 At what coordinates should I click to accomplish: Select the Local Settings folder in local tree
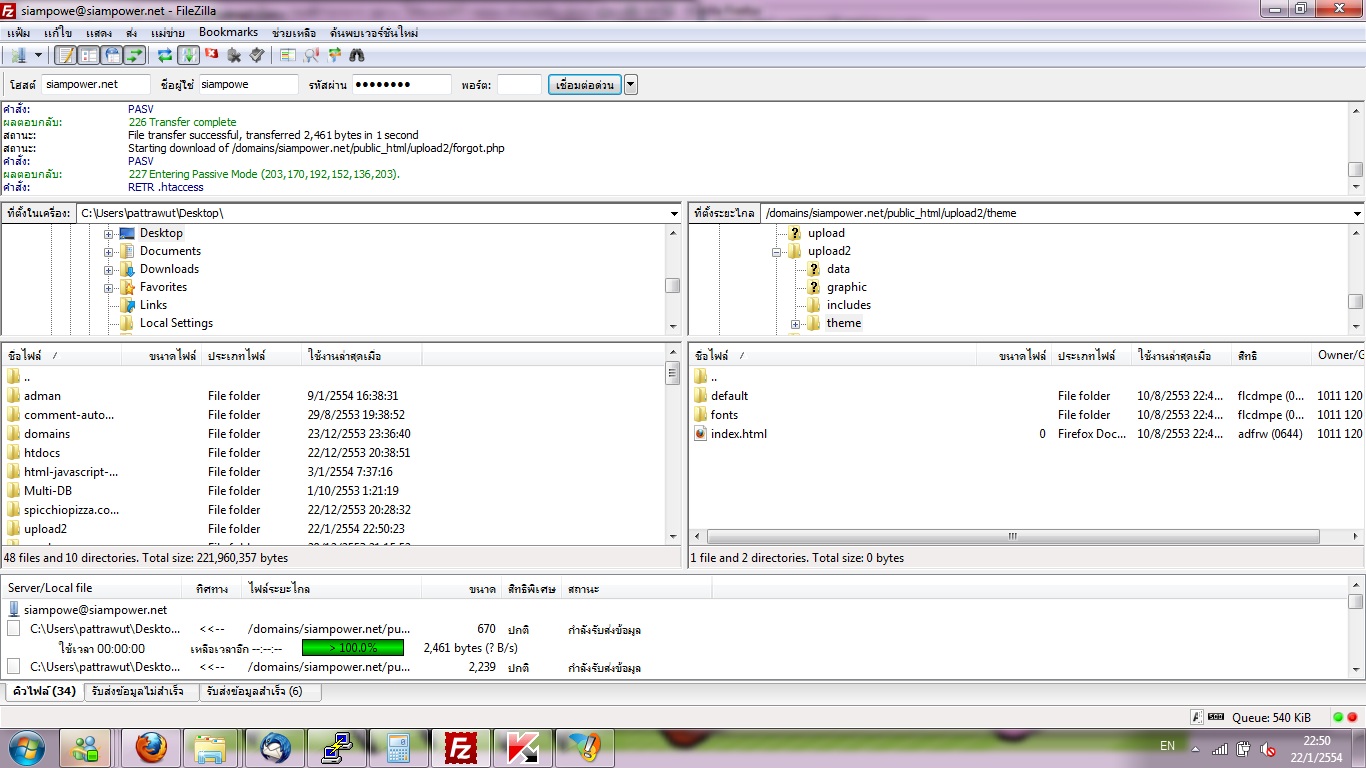tap(176, 323)
